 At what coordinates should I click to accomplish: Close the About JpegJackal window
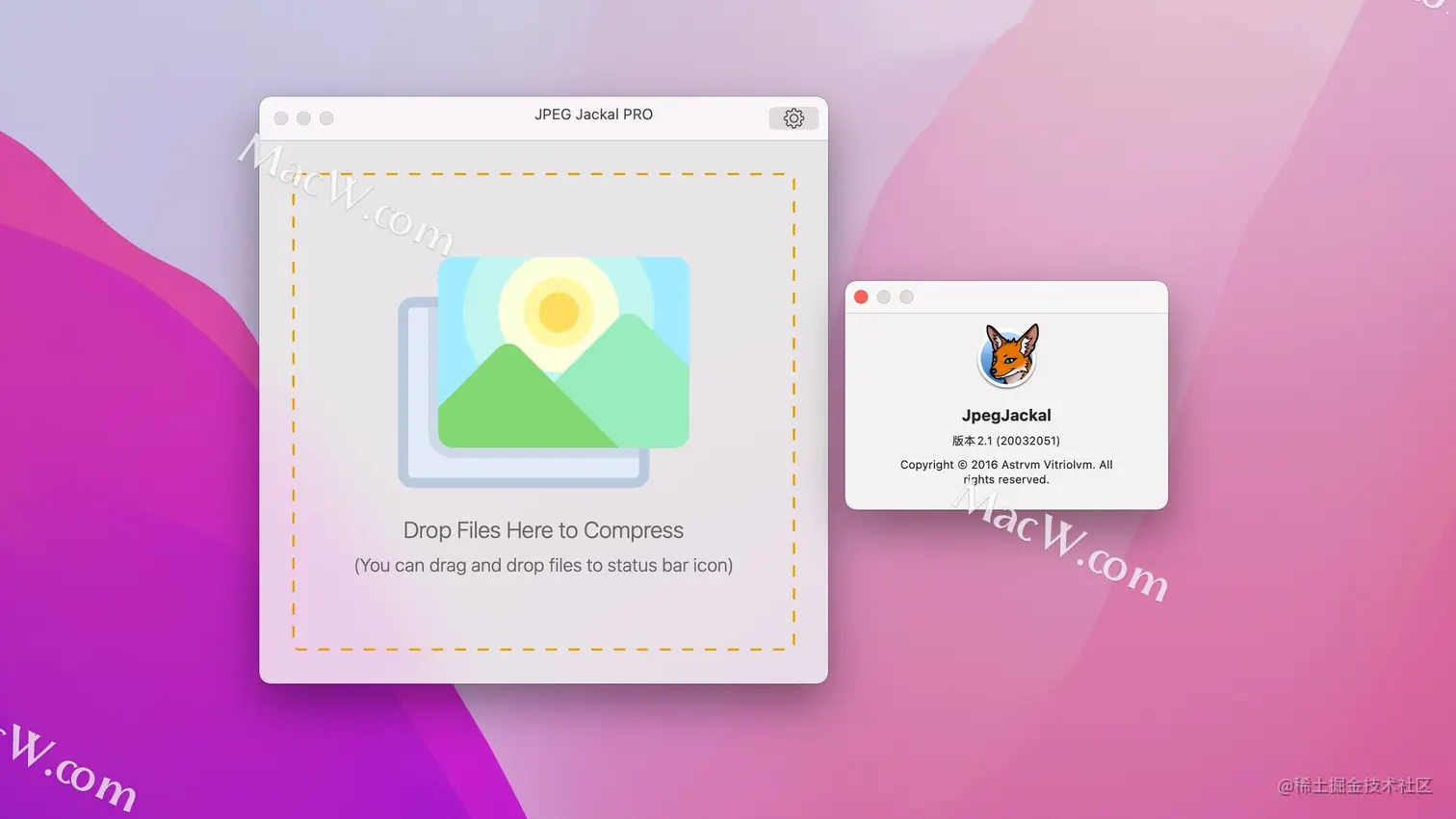861,297
